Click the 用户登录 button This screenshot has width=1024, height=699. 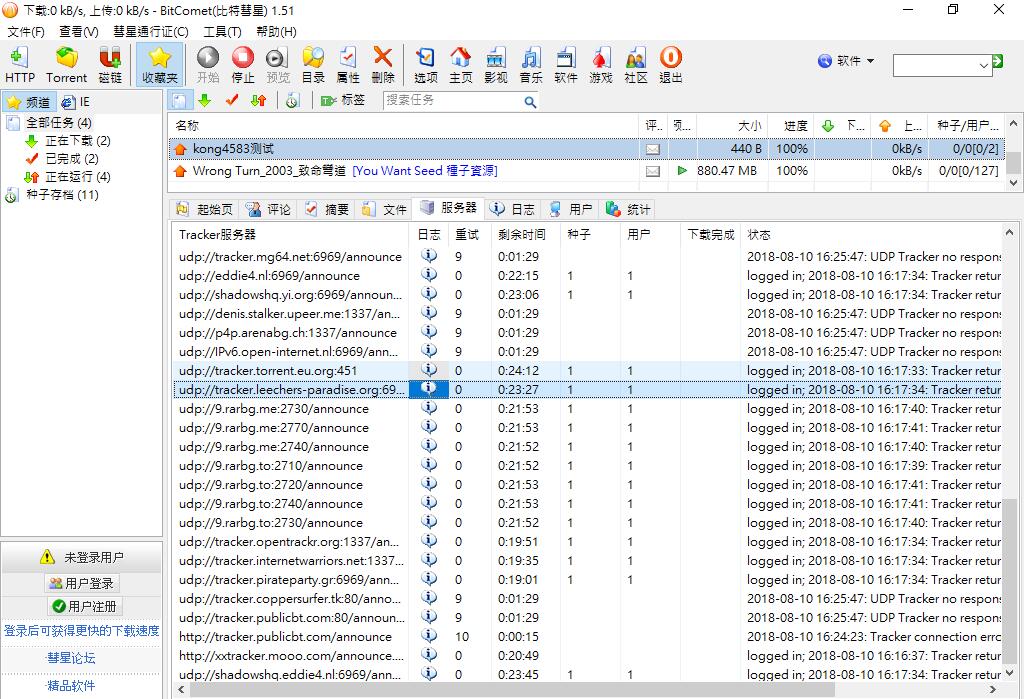82,583
